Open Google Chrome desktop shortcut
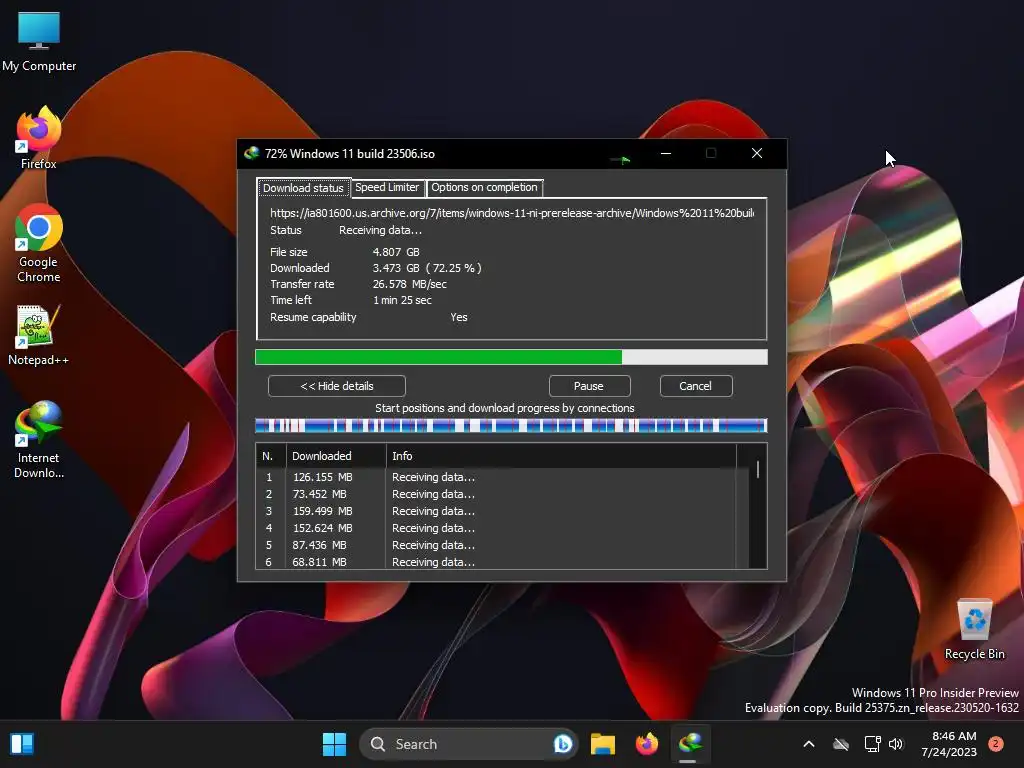 pos(39,244)
